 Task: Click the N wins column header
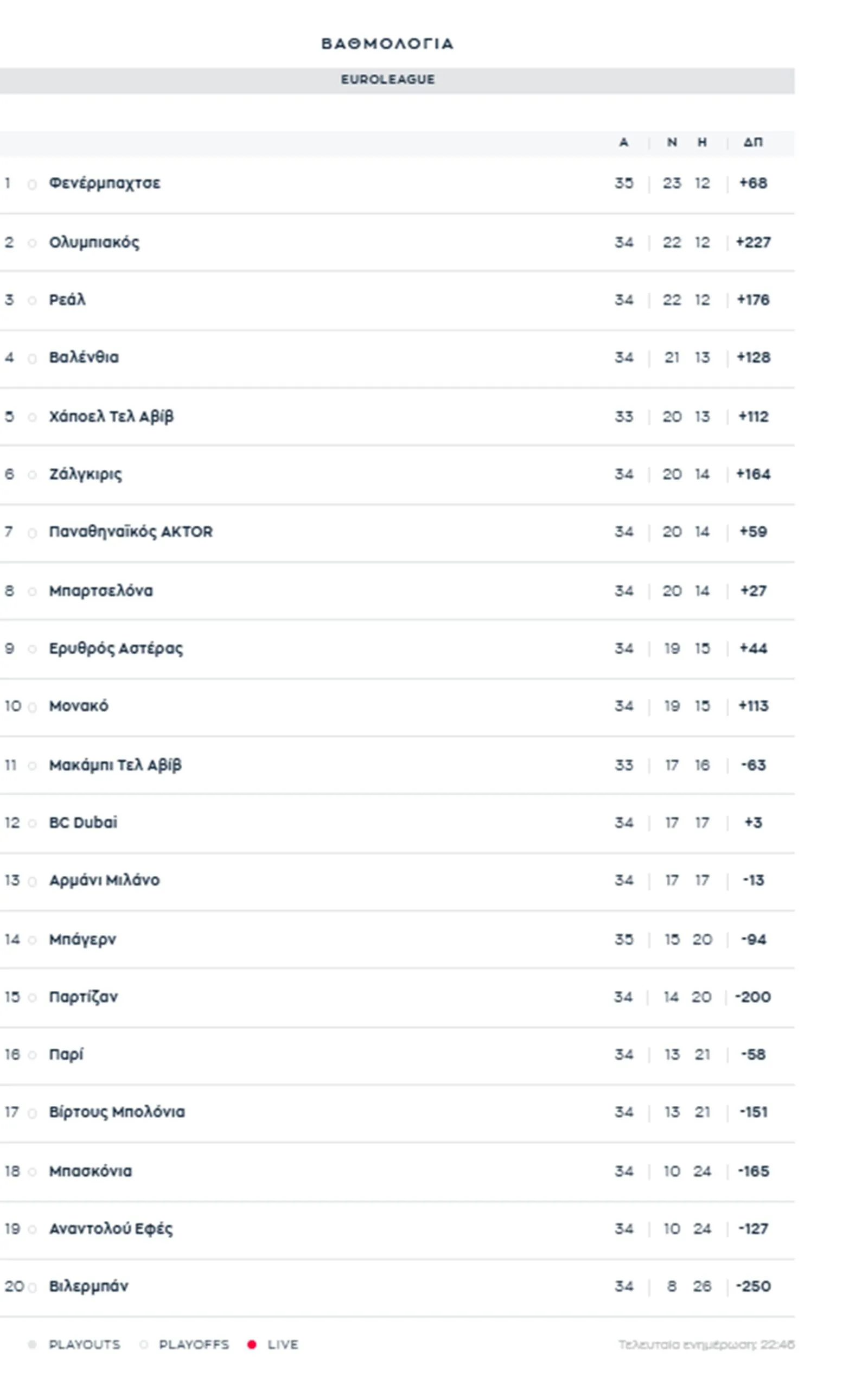pos(672,142)
